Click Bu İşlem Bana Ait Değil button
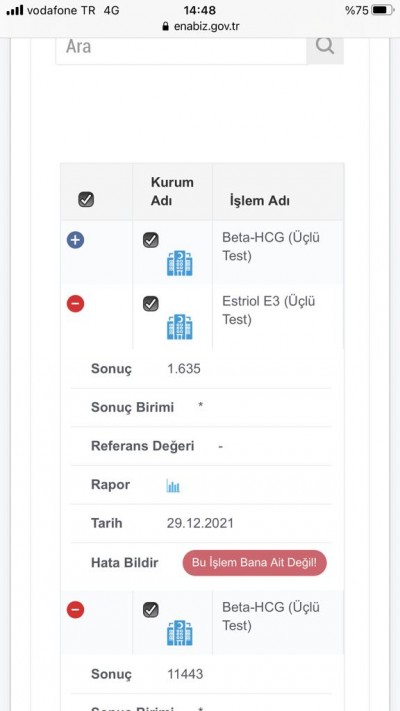The width and height of the screenshot is (400, 711). (x=254, y=563)
